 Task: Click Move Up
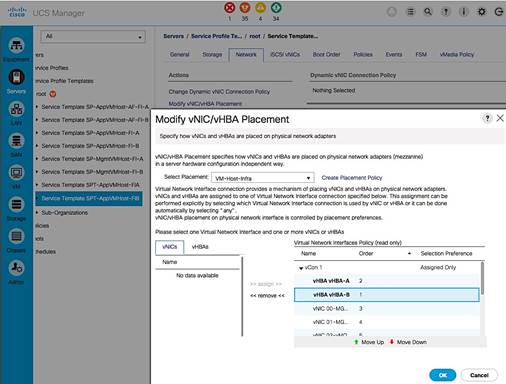369,342
